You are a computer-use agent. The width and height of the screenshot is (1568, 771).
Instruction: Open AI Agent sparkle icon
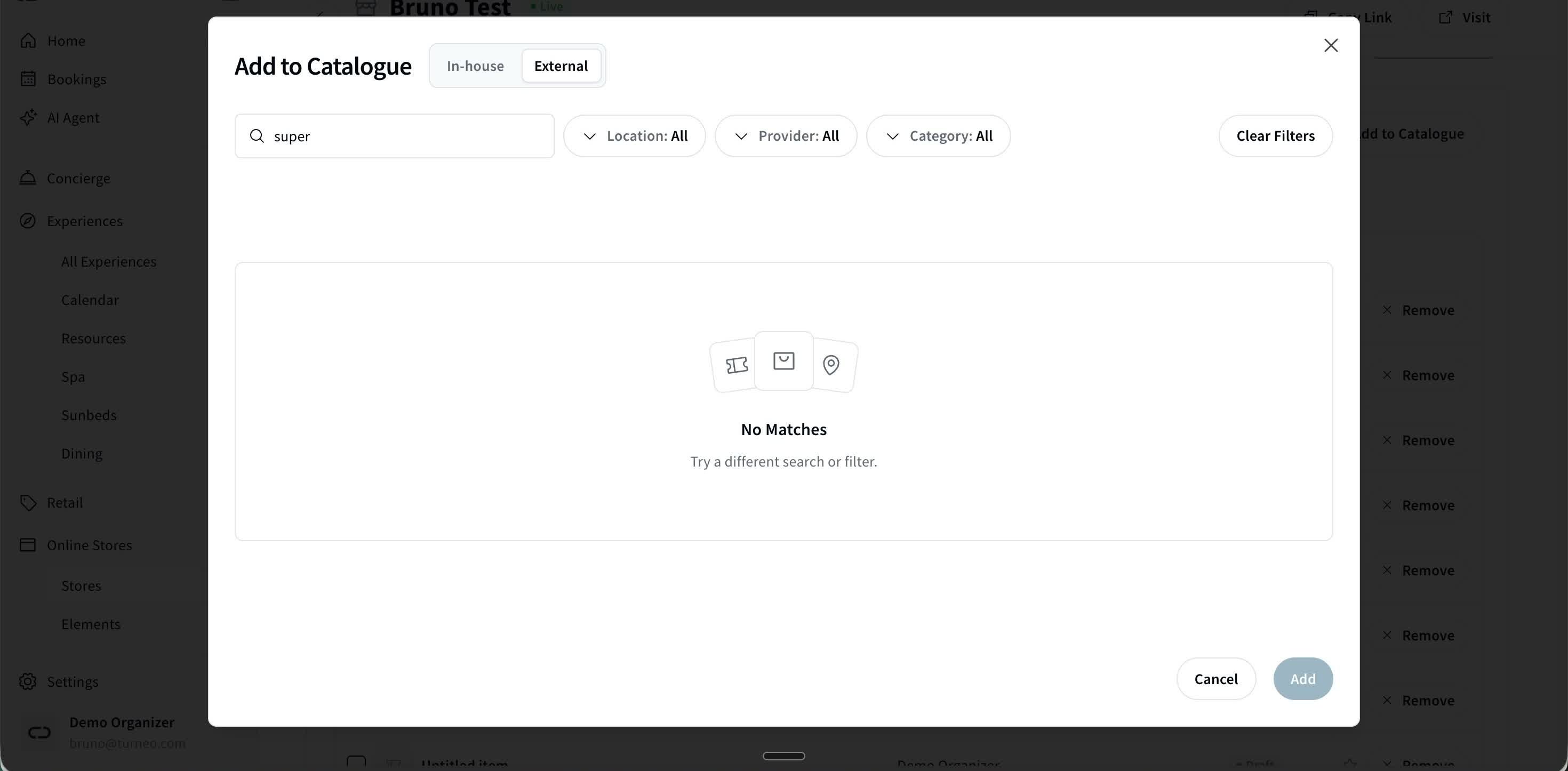pos(28,117)
